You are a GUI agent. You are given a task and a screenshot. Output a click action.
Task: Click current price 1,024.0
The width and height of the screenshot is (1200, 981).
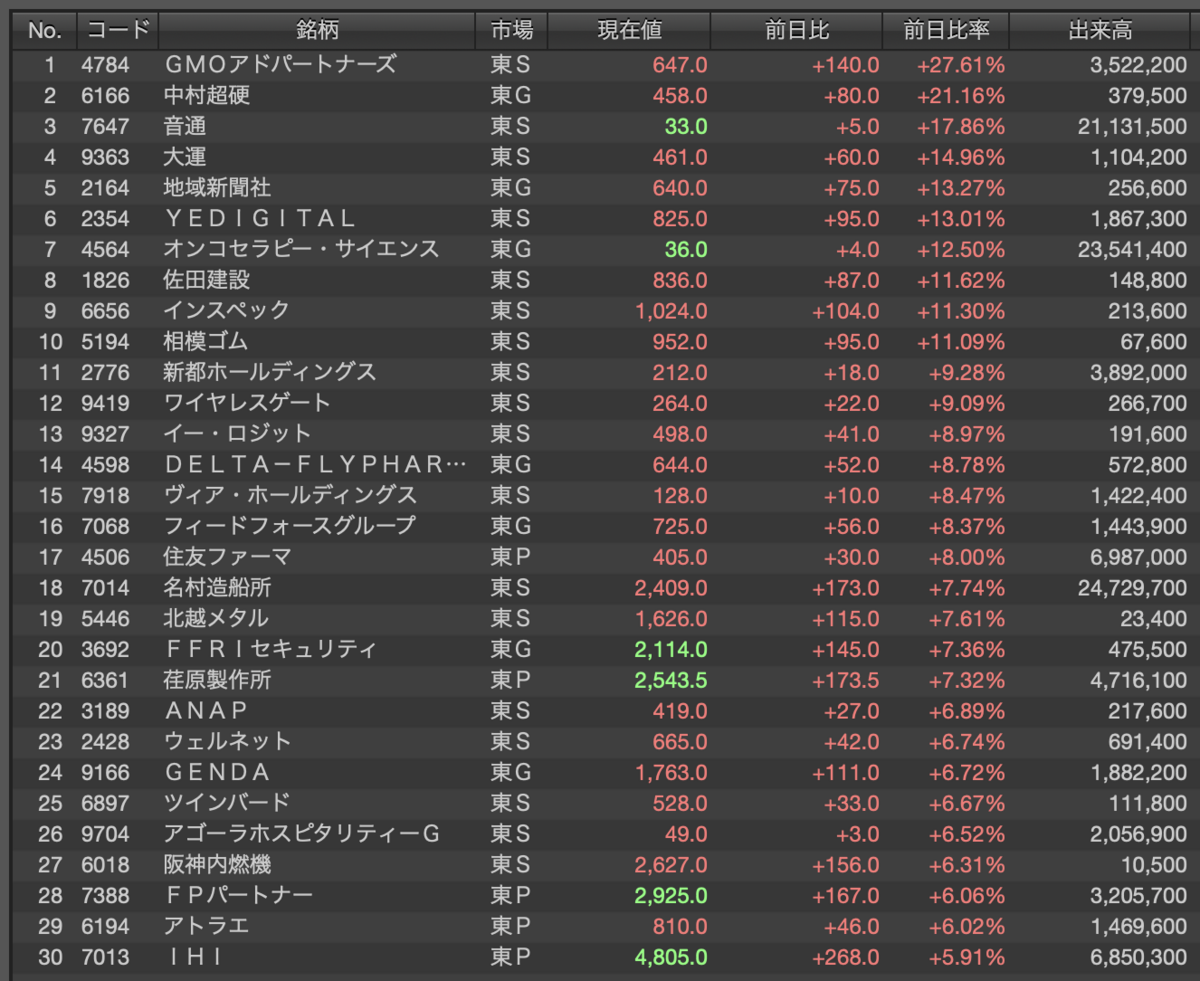click(671, 311)
